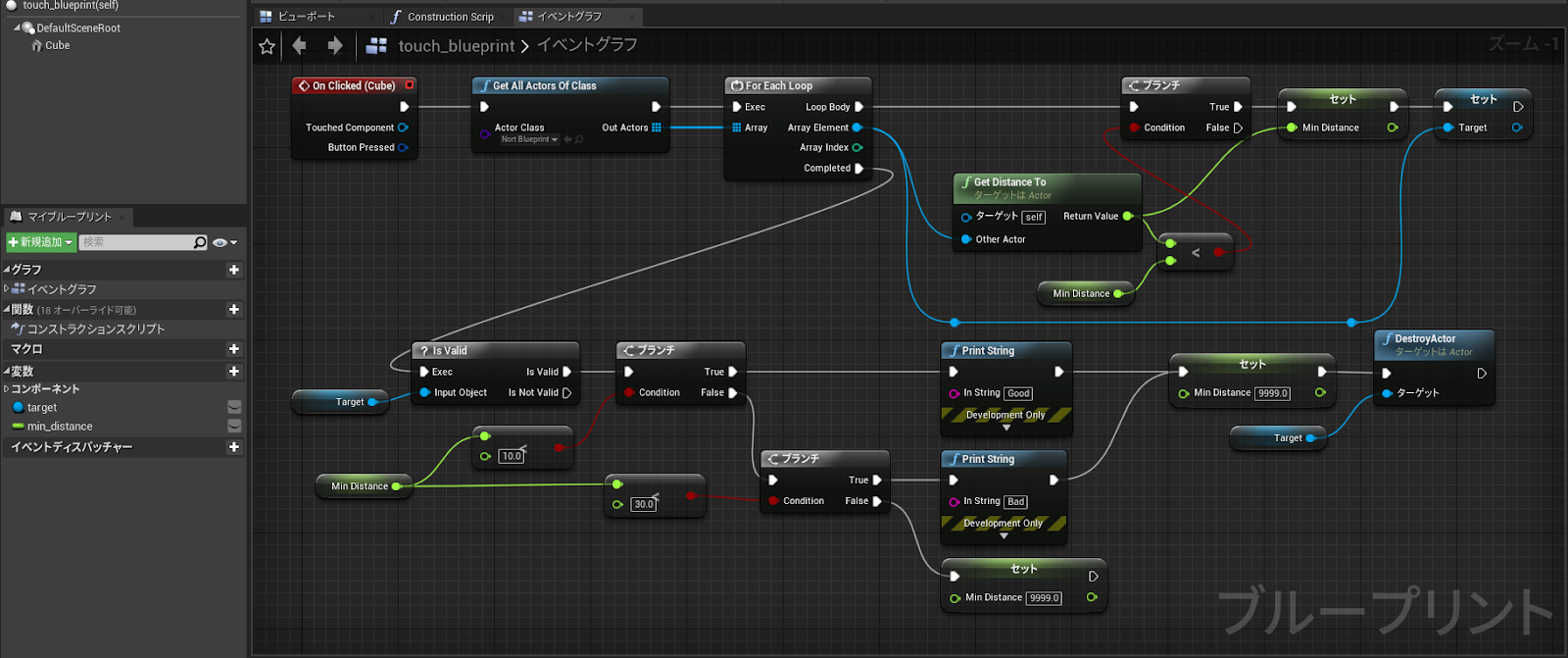Screen dimensions: 1568x658
Task: Go back with the left navigation arrow
Action: coord(300,45)
